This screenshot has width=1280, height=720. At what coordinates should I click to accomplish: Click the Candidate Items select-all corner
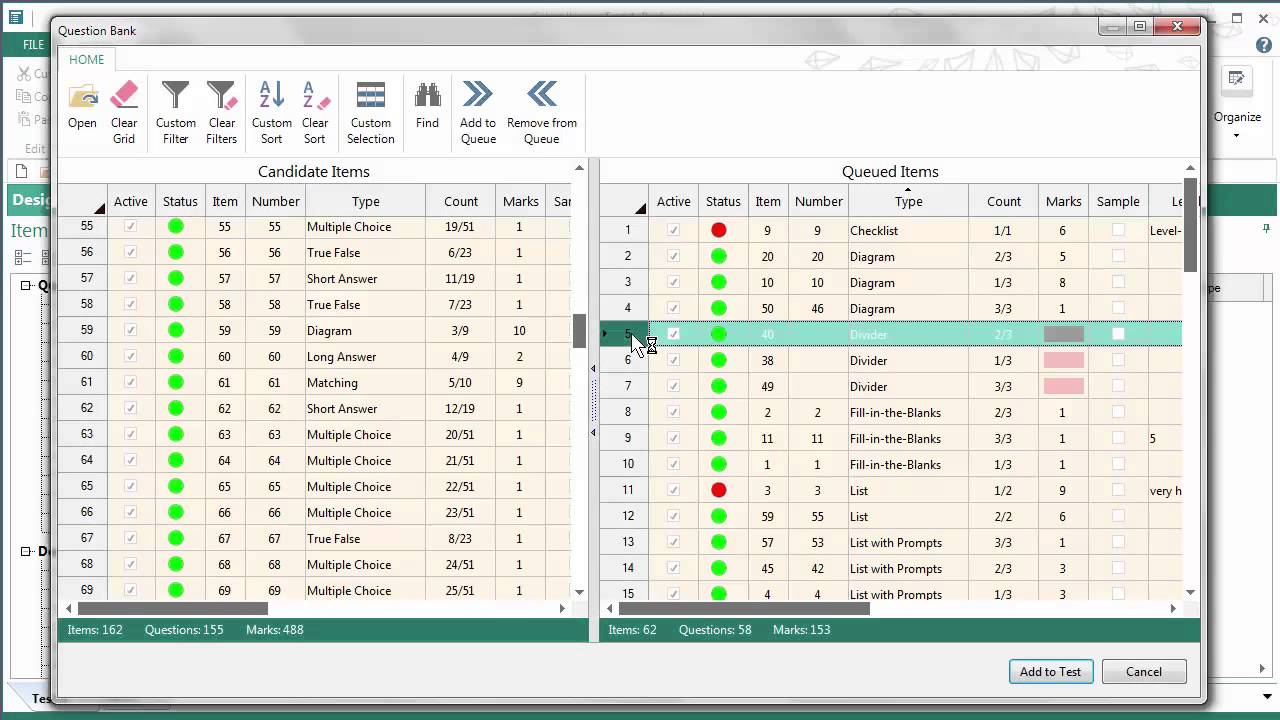tap(83, 201)
